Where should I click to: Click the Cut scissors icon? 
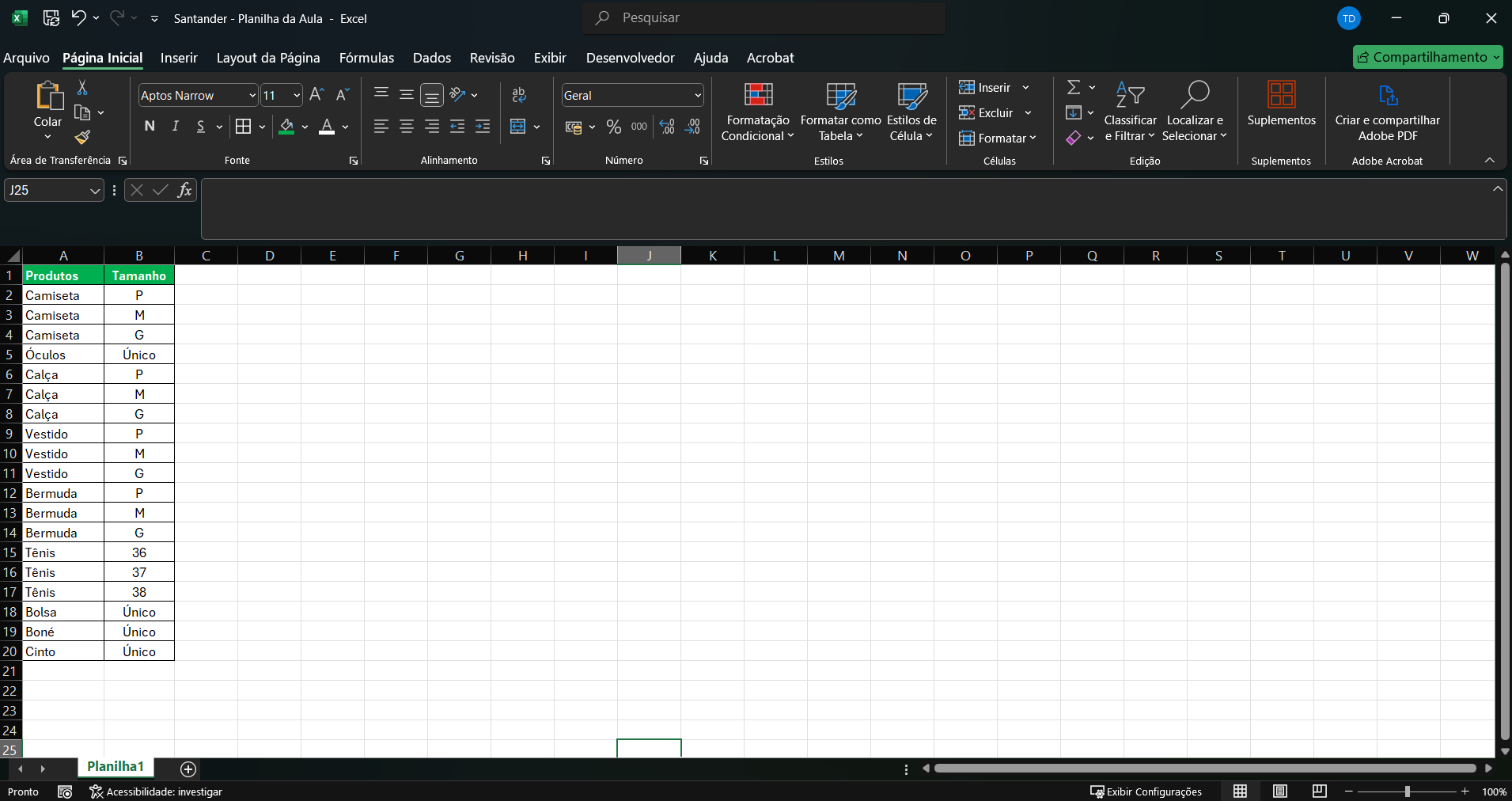(x=82, y=88)
